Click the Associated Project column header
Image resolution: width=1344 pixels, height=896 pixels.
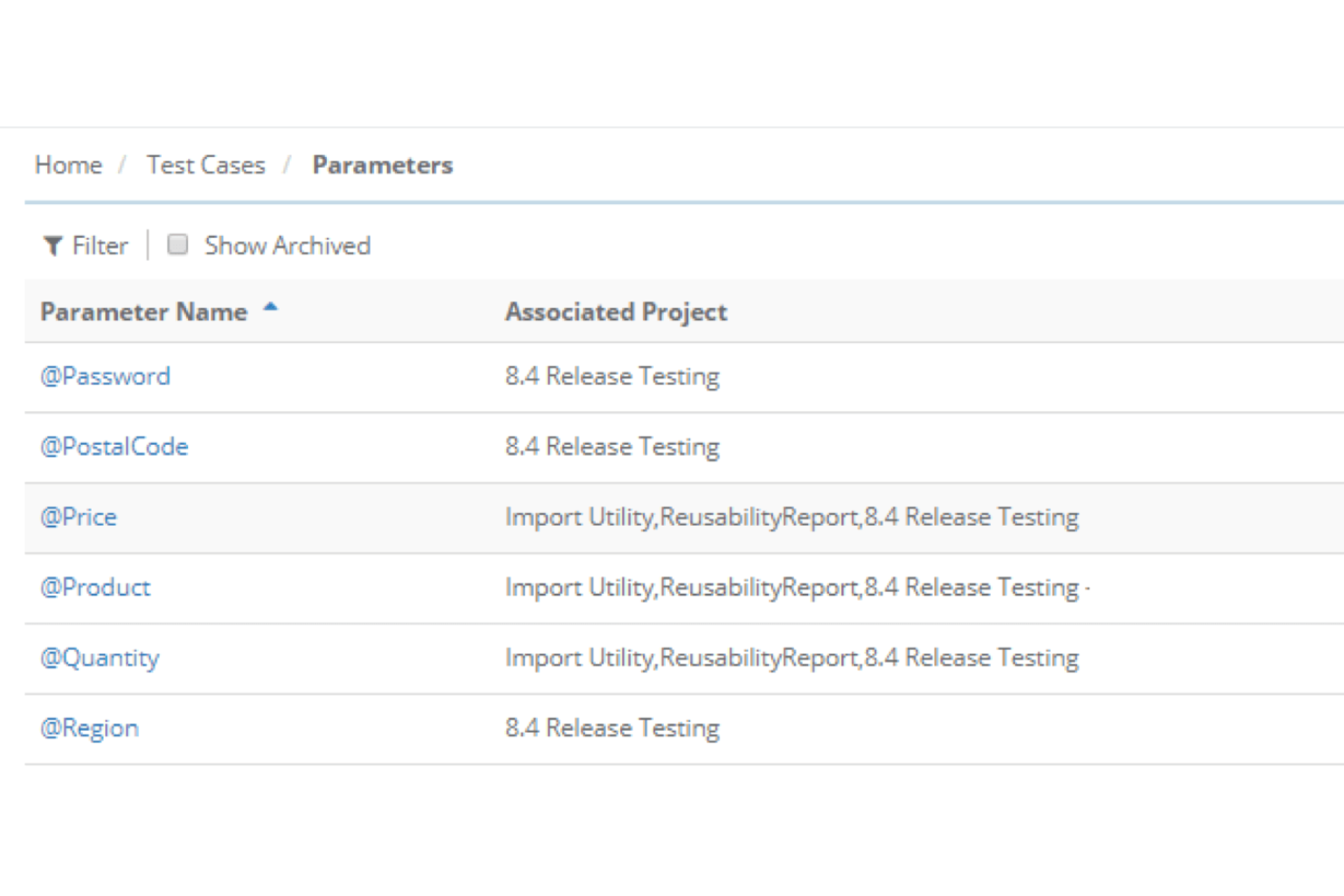coord(616,311)
